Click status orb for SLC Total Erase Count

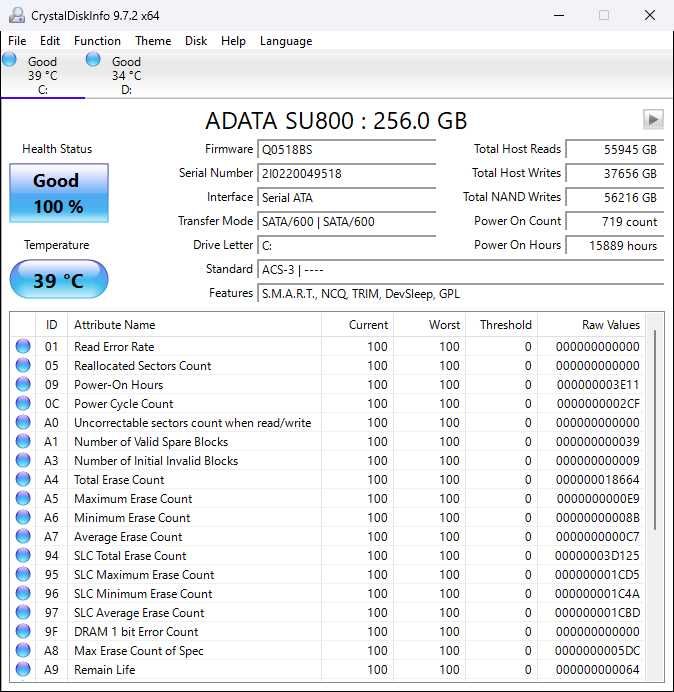pos(23,555)
